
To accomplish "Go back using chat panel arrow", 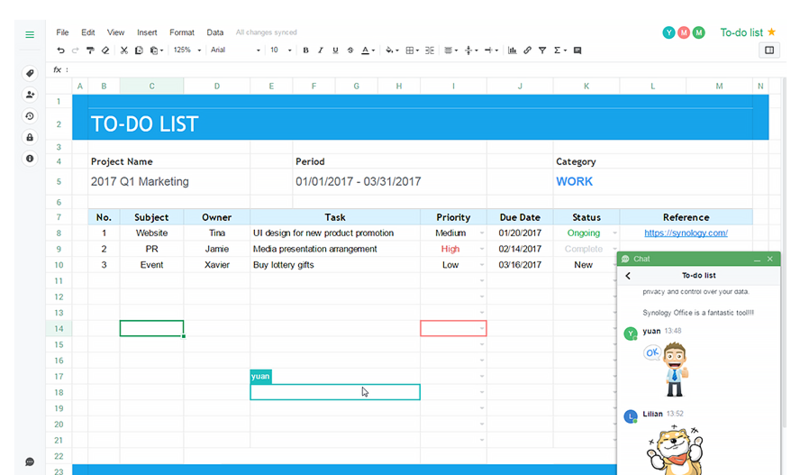I will coord(628,275).
